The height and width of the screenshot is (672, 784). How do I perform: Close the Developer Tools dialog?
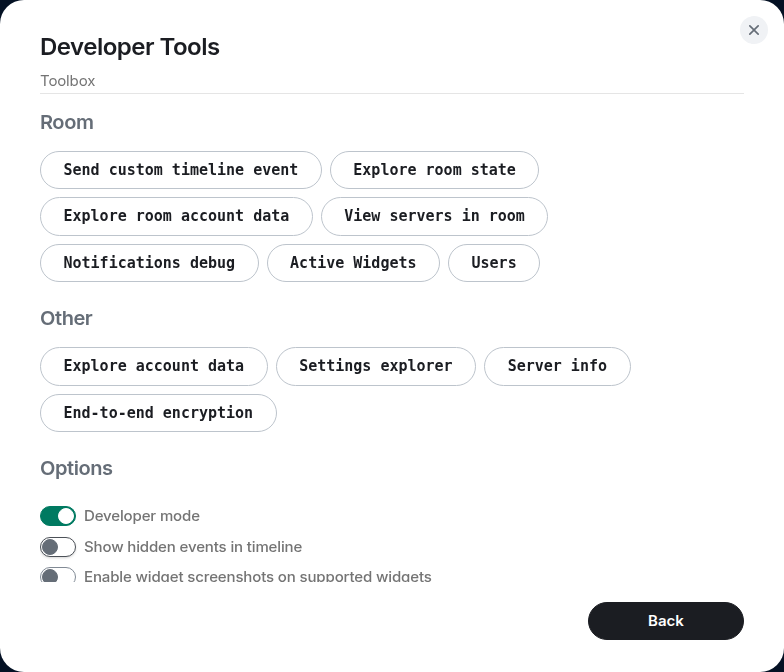pos(754,30)
